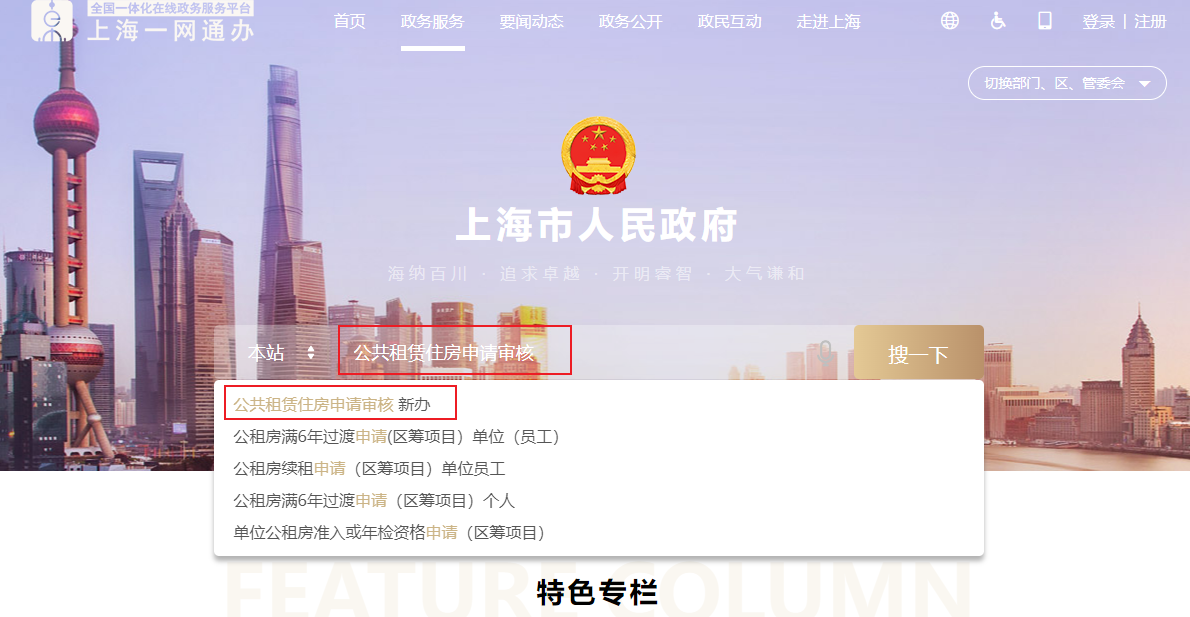Click the globe language icon
Image resolution: width=1190 pixels, height=617 pixels.
949,21
